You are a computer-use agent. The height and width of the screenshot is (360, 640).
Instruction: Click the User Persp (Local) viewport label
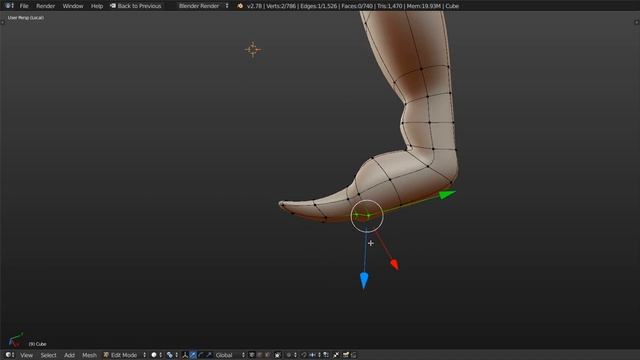(25, 18)
